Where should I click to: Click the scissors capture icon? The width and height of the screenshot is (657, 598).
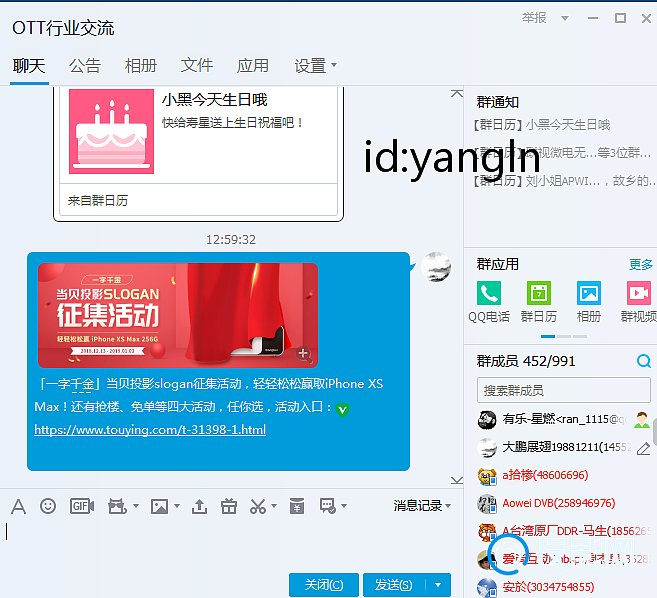tap(258, 506)
